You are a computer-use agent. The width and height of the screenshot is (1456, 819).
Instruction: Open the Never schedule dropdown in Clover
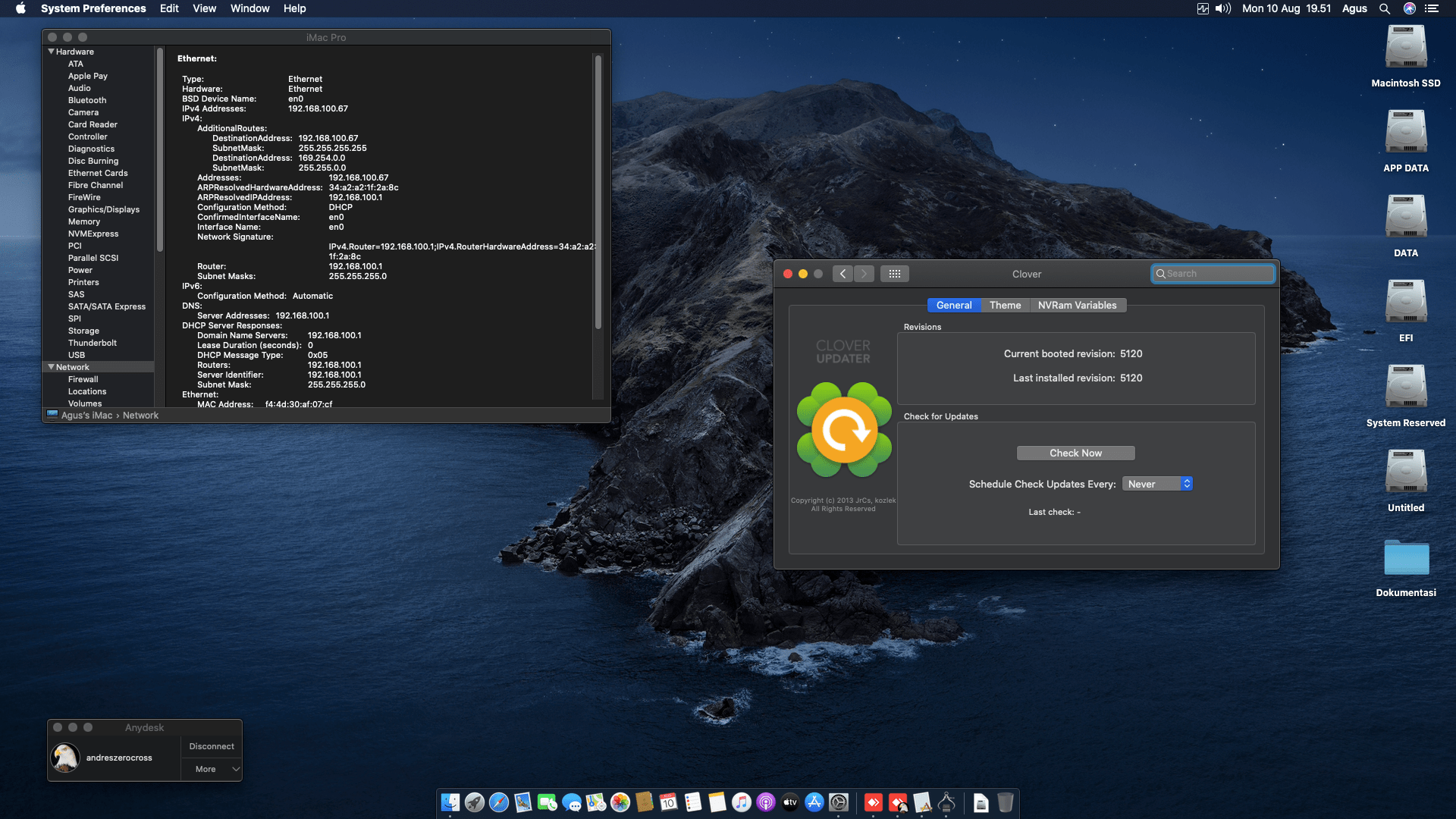(1158, 483)
